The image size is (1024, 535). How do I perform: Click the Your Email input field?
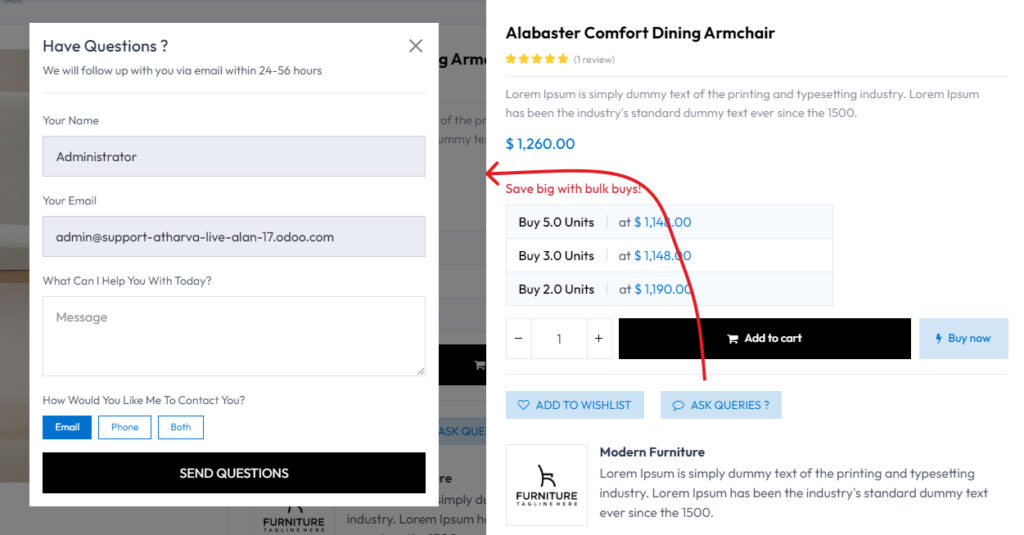point(234,237)
